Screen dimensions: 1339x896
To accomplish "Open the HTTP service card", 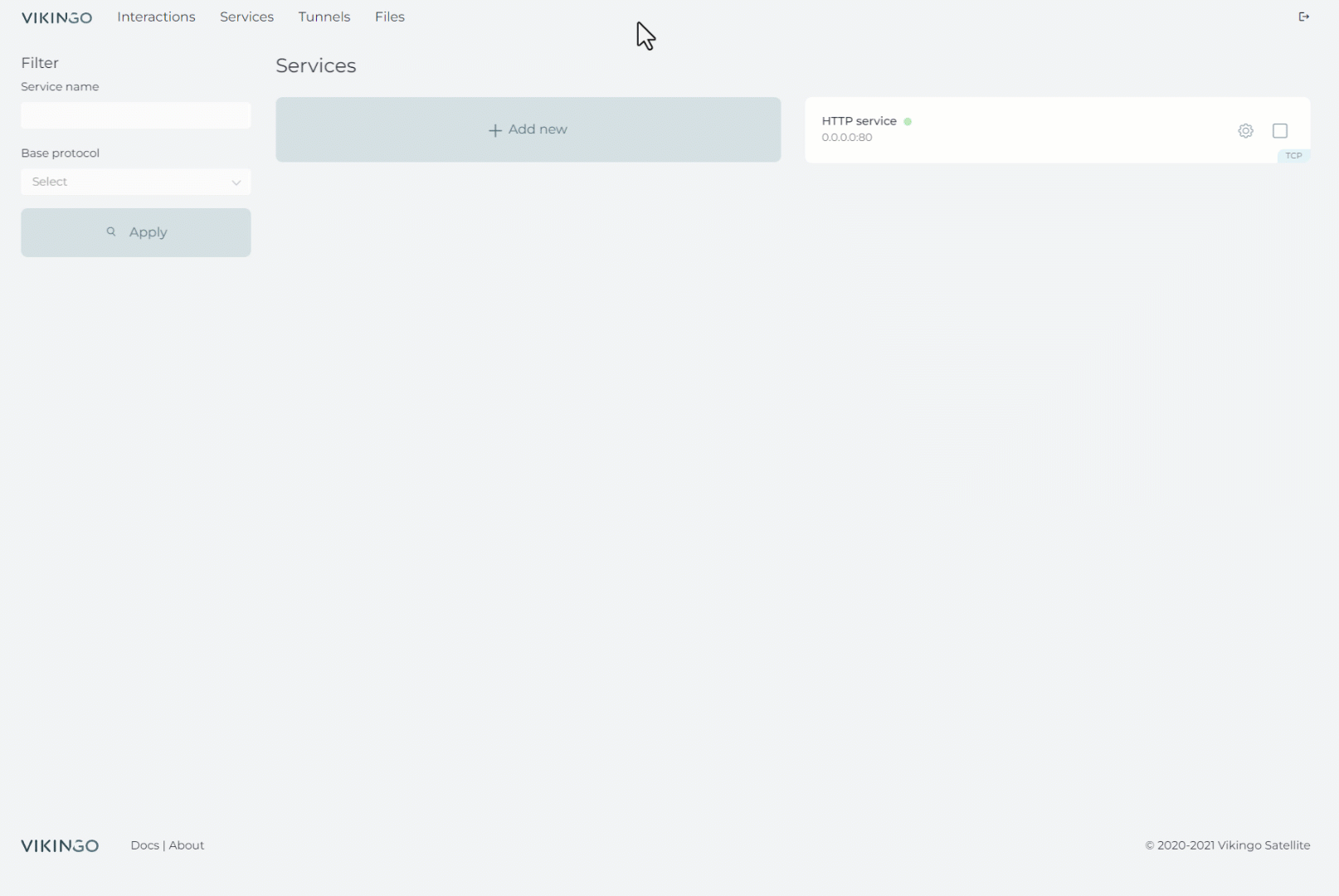I will pyautogui.click(x=1058, y=130).
